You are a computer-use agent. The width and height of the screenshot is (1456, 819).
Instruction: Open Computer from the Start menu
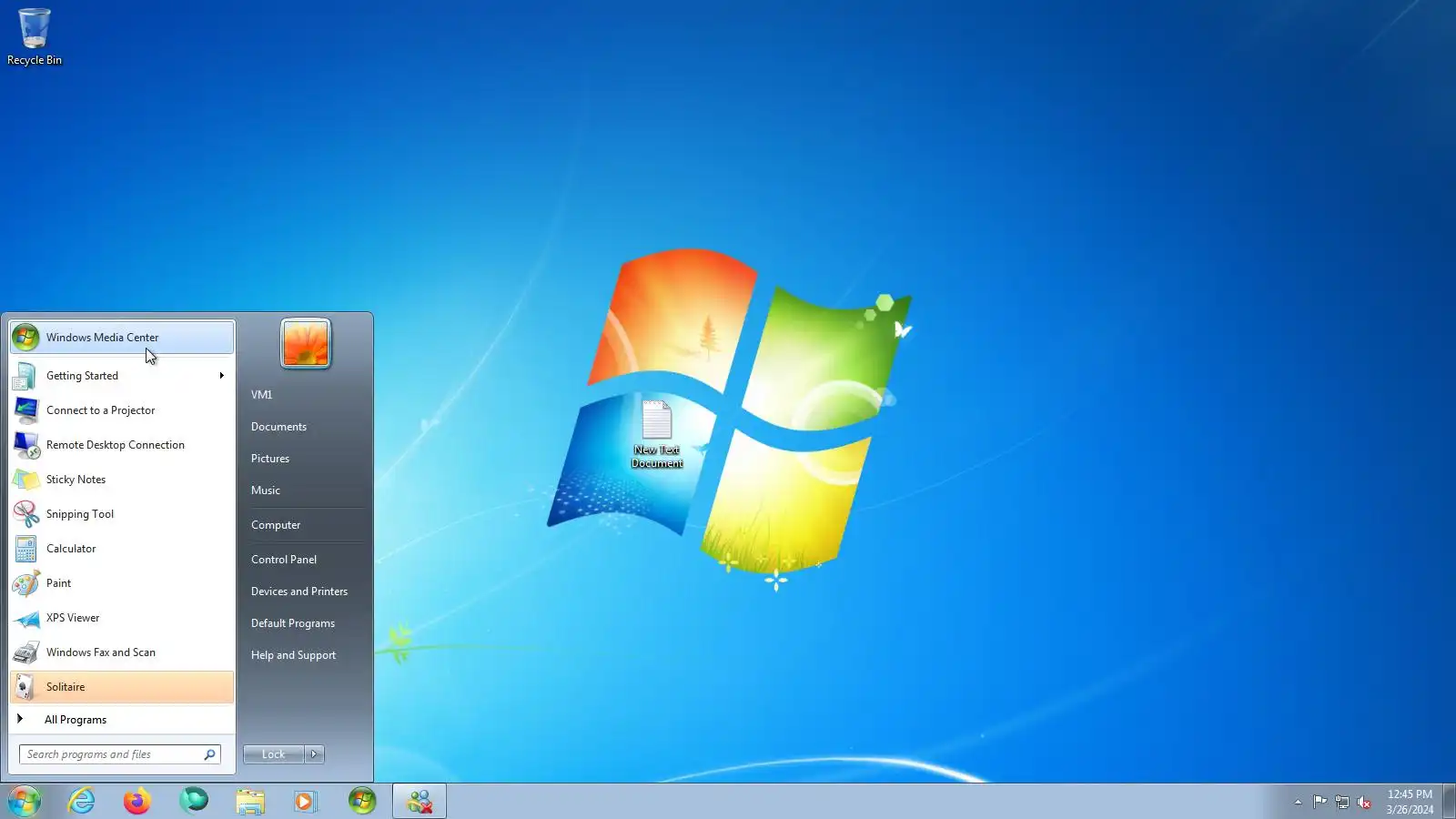pos(304,525)
